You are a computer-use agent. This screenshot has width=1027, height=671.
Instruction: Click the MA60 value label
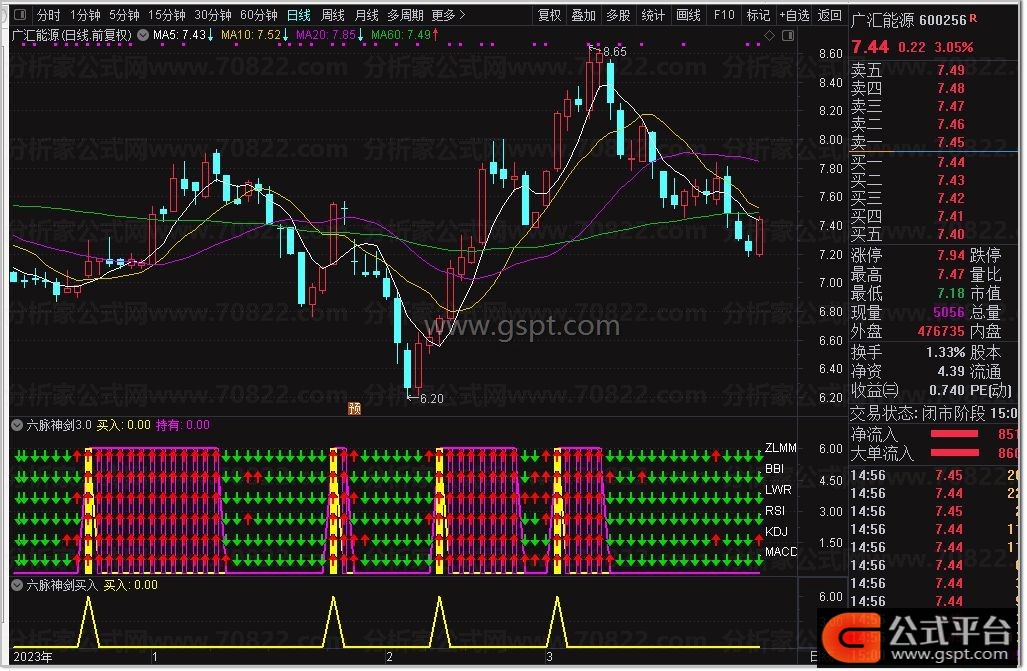(405, 35)
